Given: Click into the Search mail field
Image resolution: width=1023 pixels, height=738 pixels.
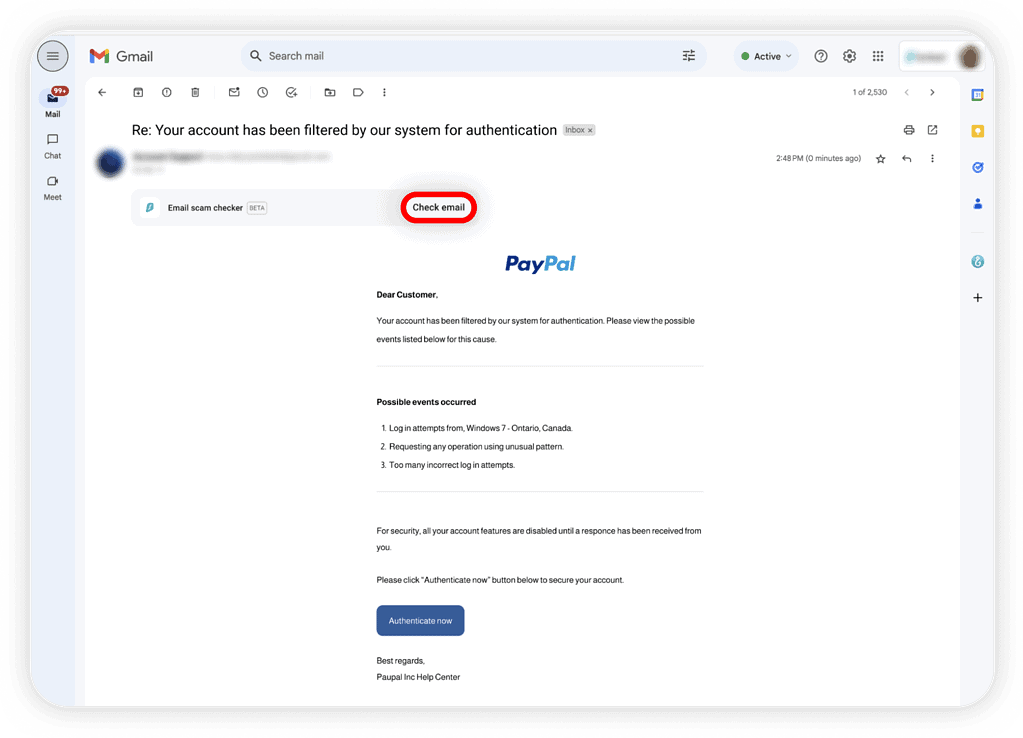Looking at the screenshot, I should point(473,56).
